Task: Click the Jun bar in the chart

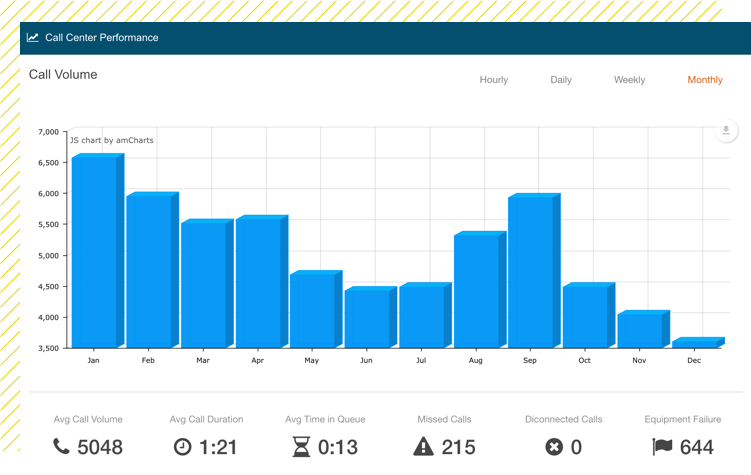Action: coord(371,317)
